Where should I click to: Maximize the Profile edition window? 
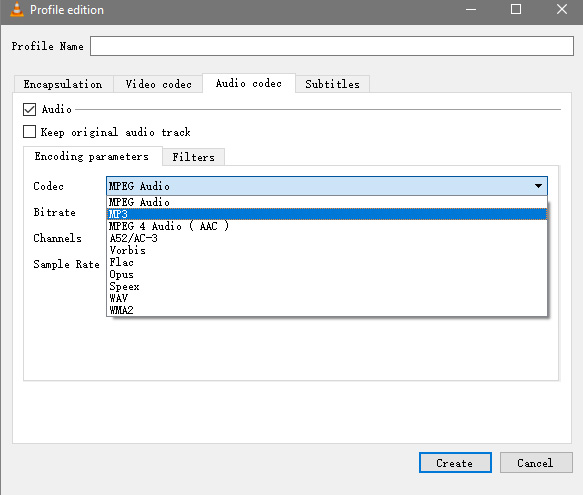pyautogui.click(x=516, y=9)
